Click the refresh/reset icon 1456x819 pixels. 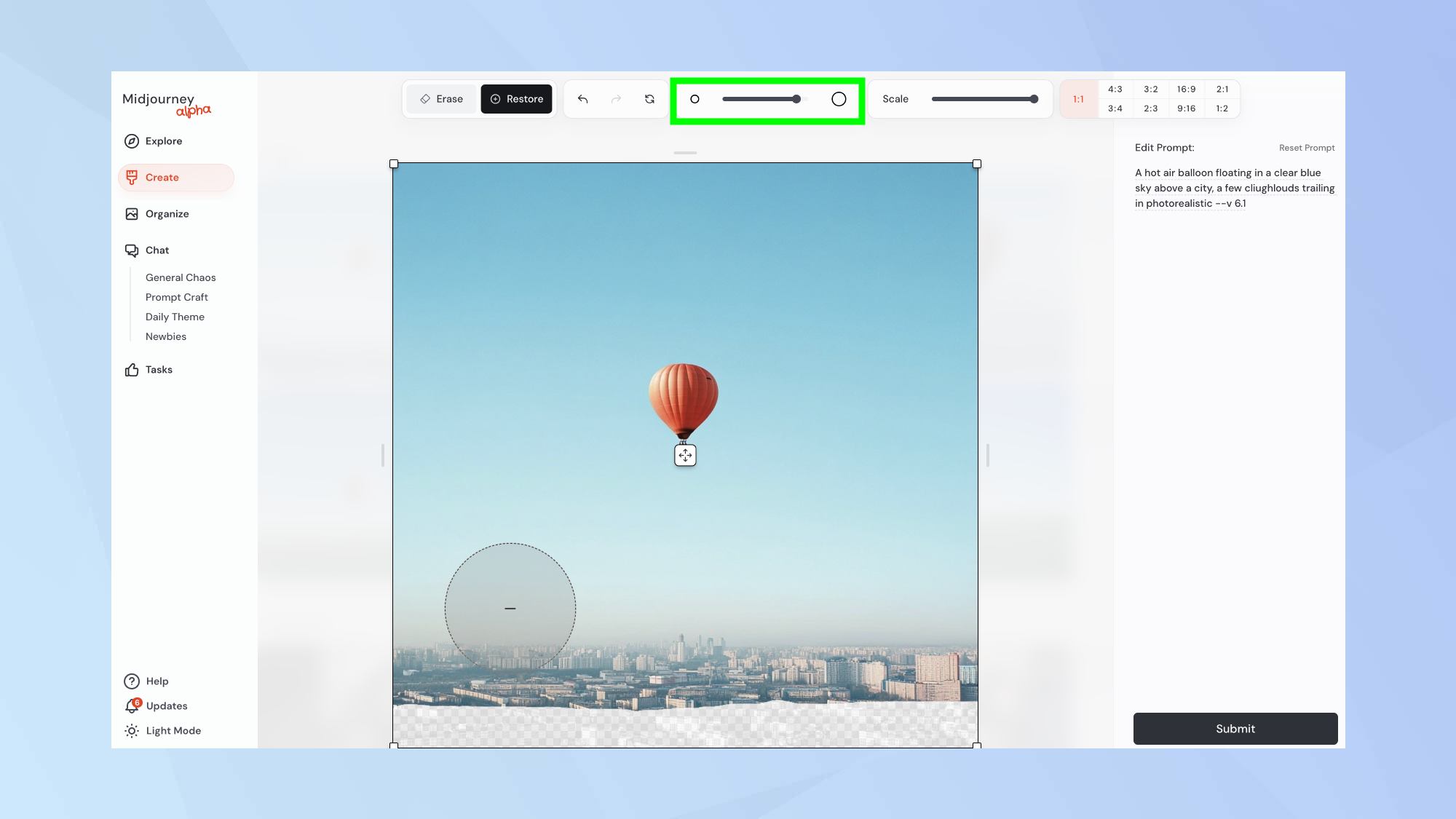pyautogui.click(x=649, y=99)
